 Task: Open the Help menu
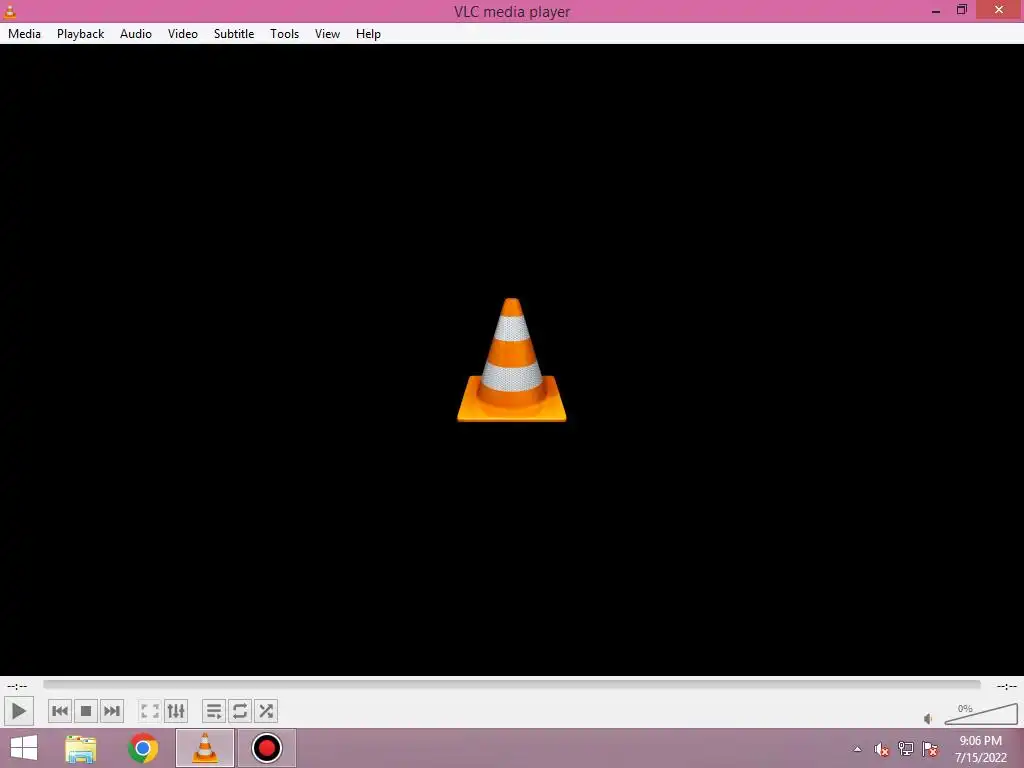point(368,34)
